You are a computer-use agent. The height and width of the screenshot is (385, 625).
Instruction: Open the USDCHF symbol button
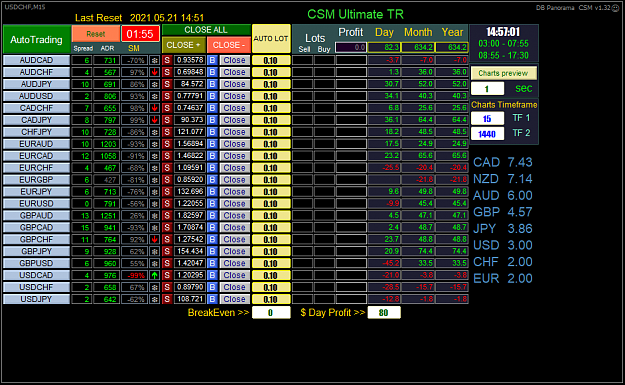click(36, 287)
